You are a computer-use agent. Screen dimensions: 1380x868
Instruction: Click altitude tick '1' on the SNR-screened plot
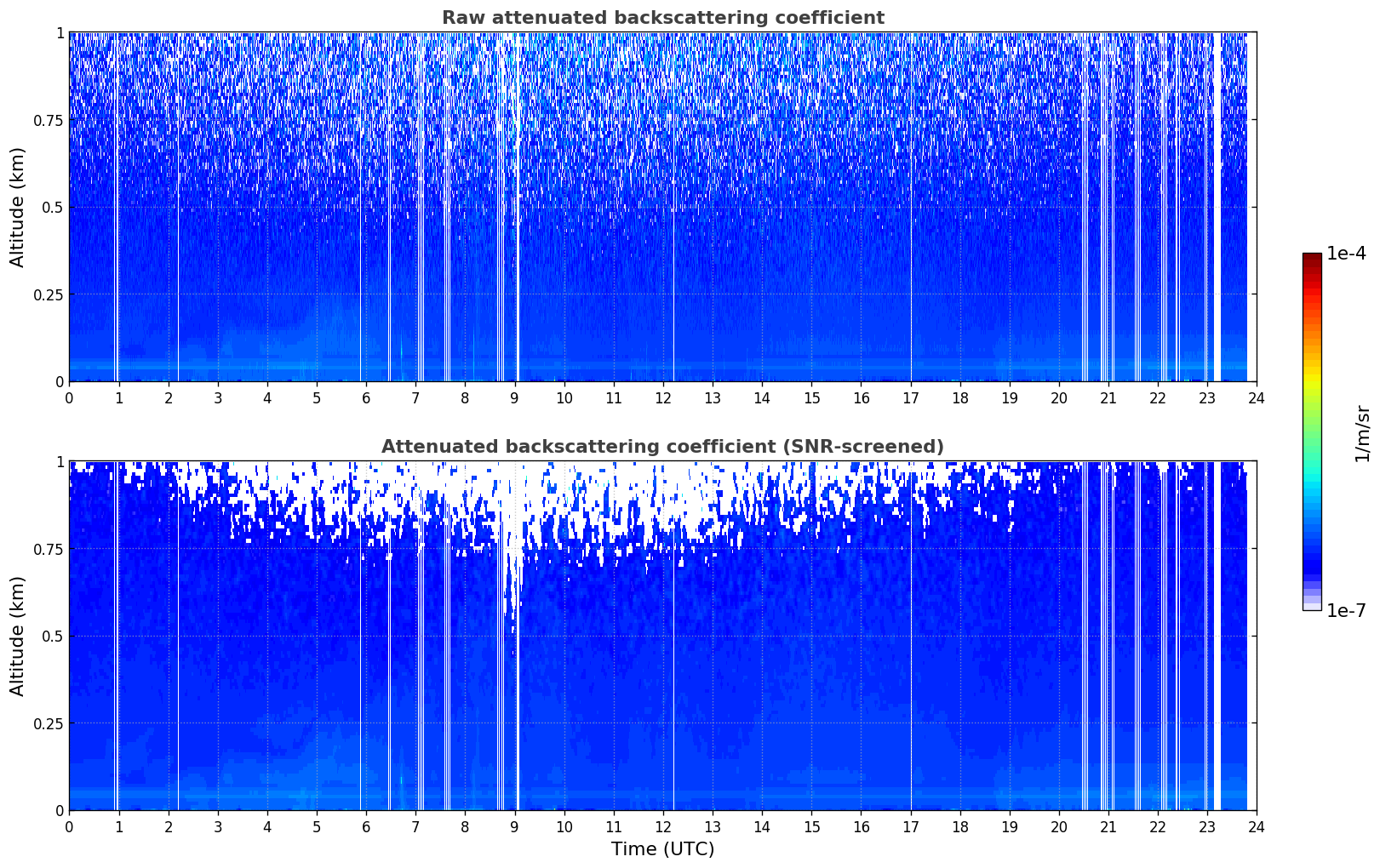pos(60,461)
